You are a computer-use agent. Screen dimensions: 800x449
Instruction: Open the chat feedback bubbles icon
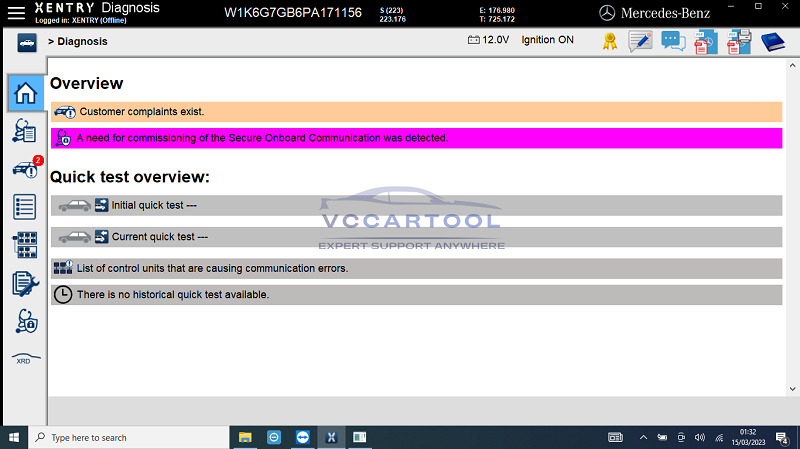(673, 41)
